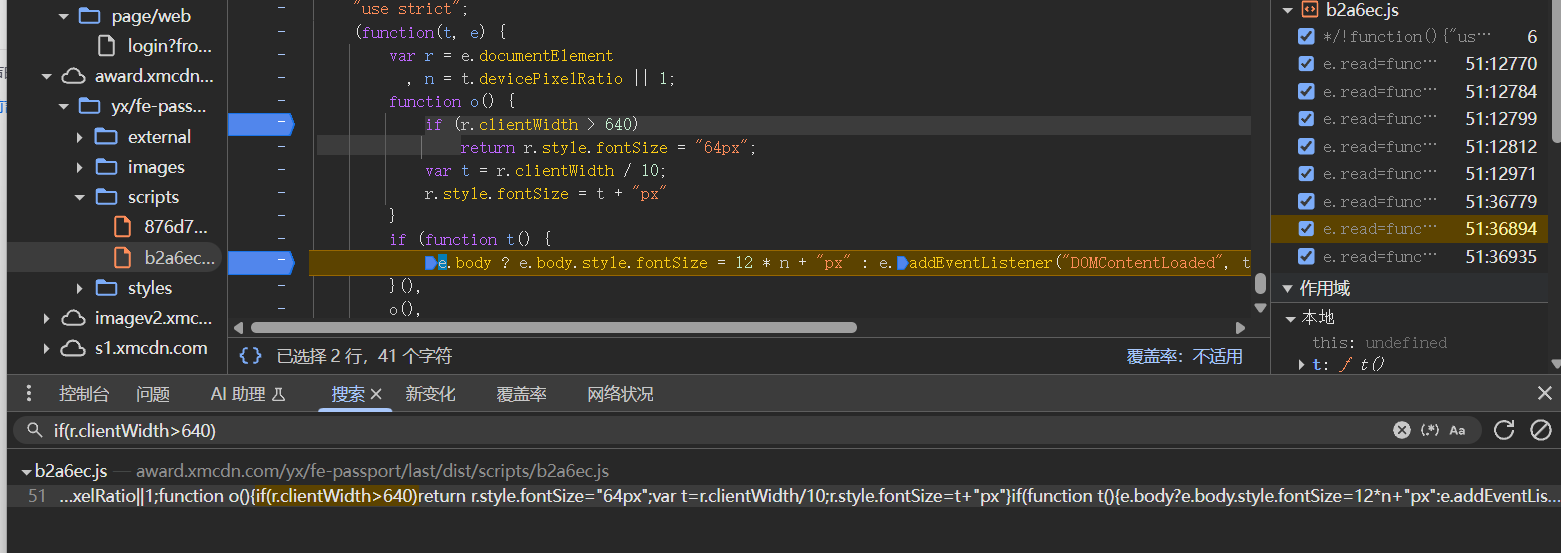Close the 搜索 tab

(x=377, y=394)
